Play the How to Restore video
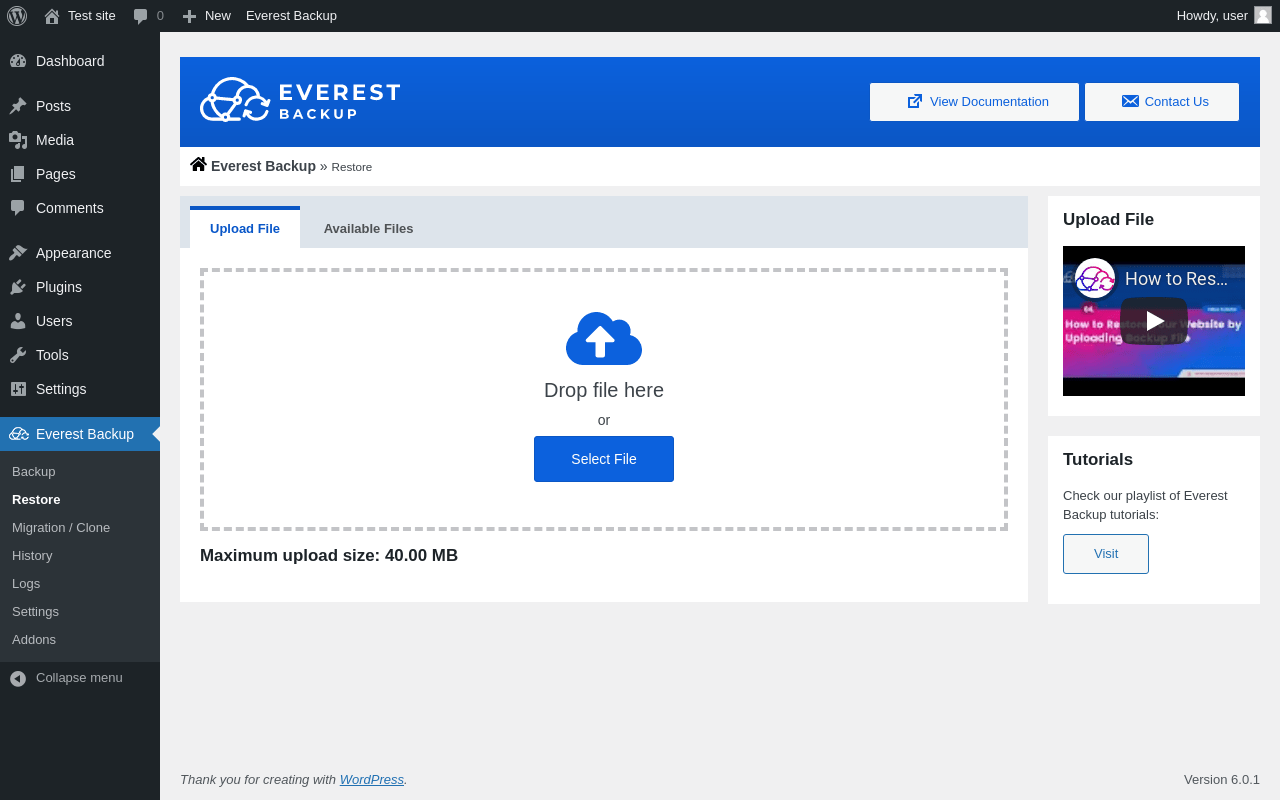 [x=1154, y=321]
